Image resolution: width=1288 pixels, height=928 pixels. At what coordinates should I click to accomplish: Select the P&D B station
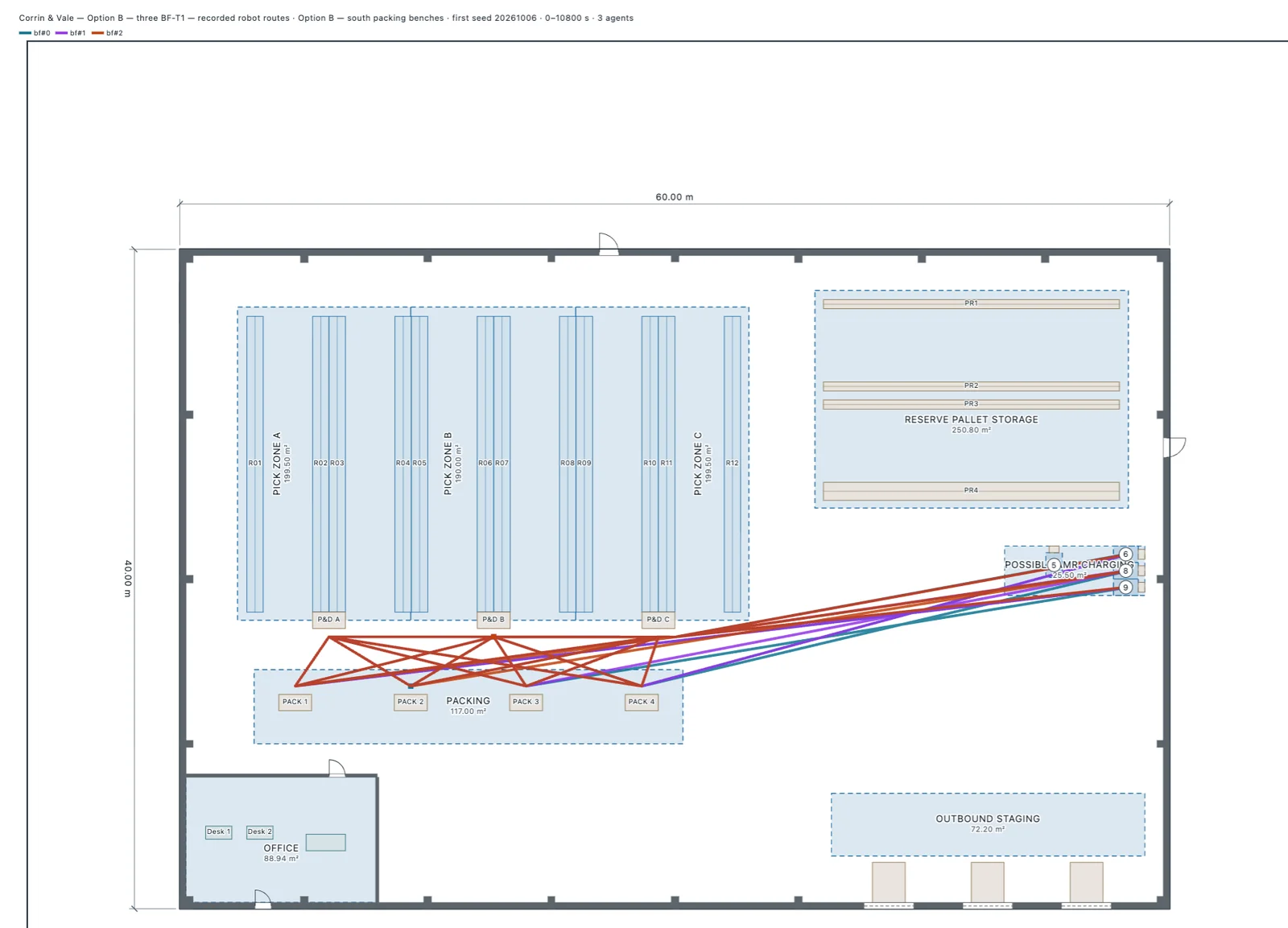pyautogui.click(x=493, y=620)
